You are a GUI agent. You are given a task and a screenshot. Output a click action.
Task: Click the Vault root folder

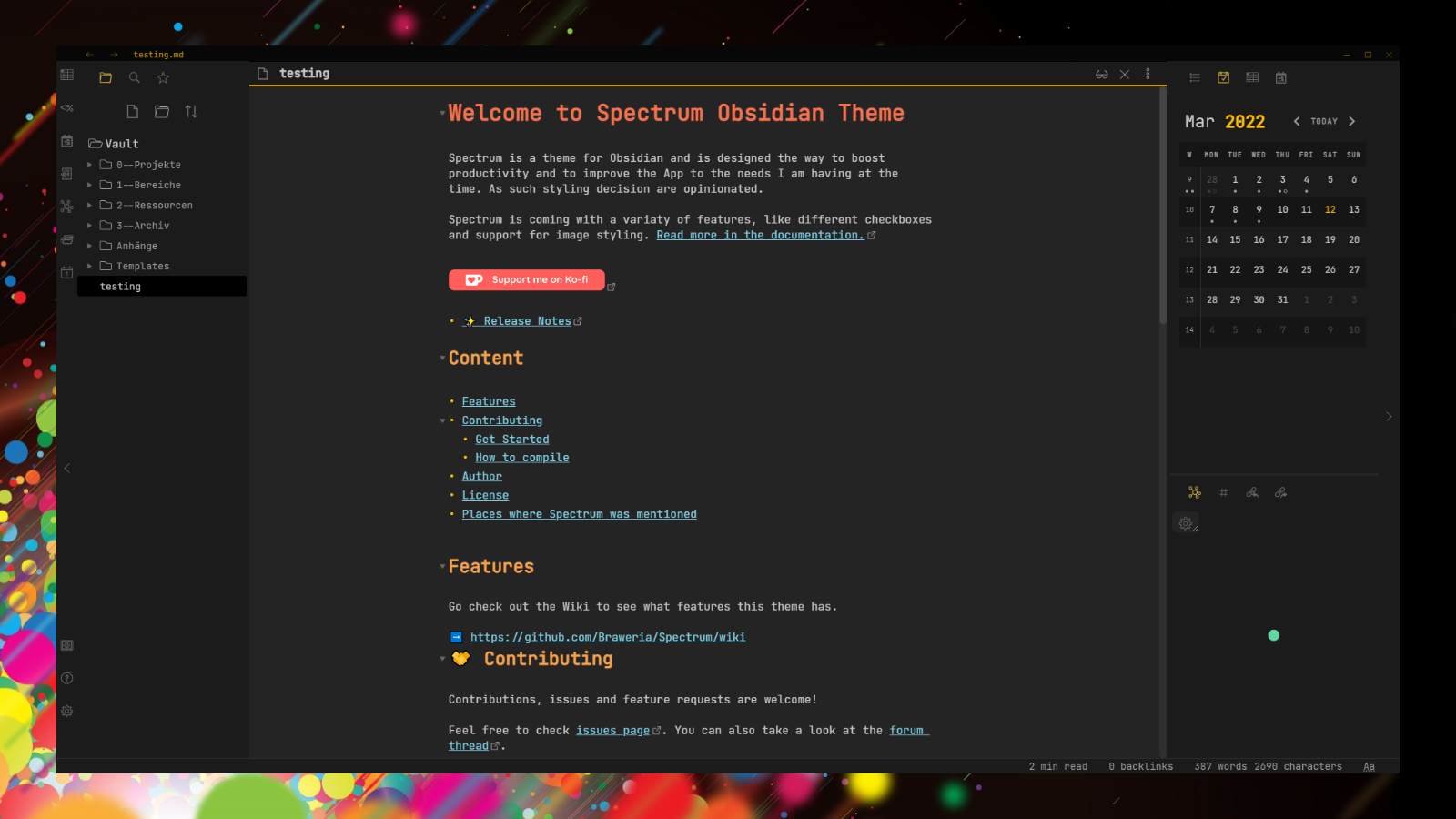pos(114,144)
